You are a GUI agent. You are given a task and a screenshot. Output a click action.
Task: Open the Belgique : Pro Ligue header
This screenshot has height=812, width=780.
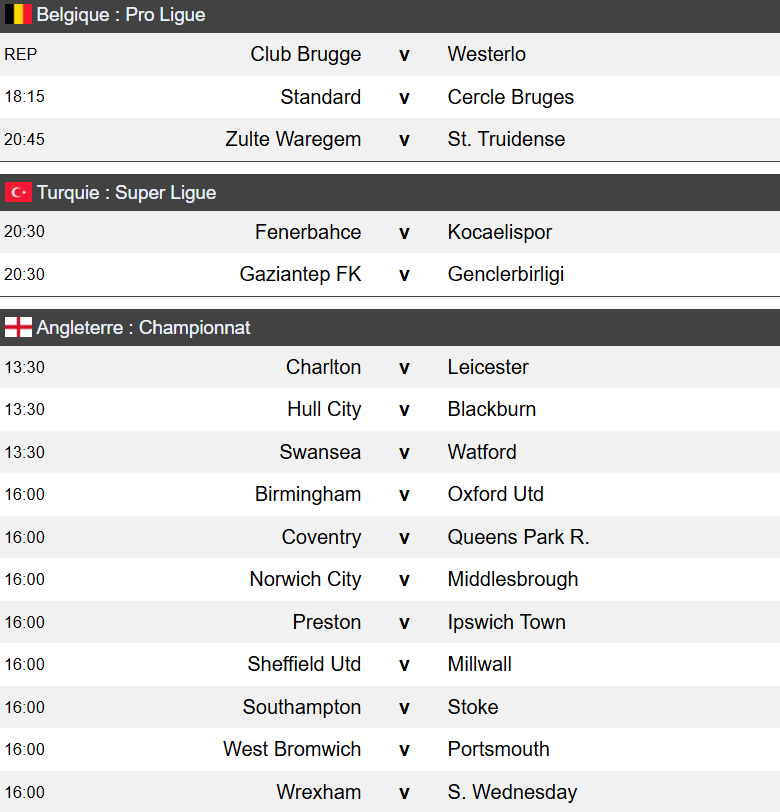121,15
